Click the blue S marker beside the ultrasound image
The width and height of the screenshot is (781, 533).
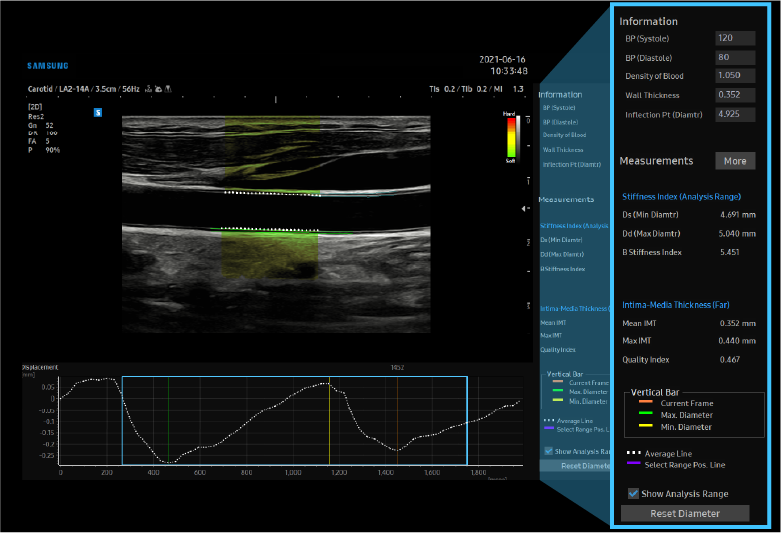98,113
